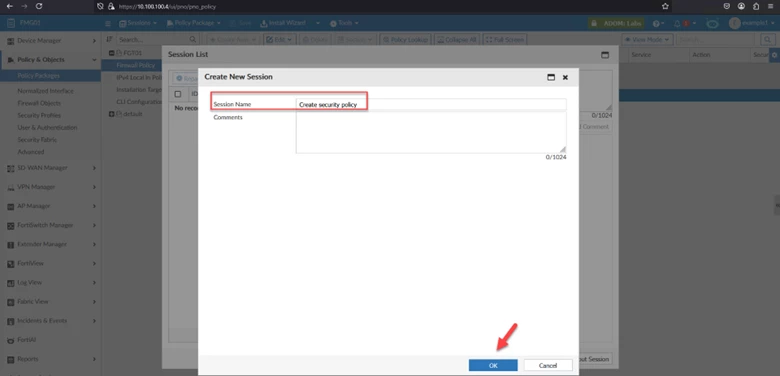The height and width of the screenshot is (376, 780).
Task: Open the Install Wizard dropdown arrow
Action: [317, 23]
